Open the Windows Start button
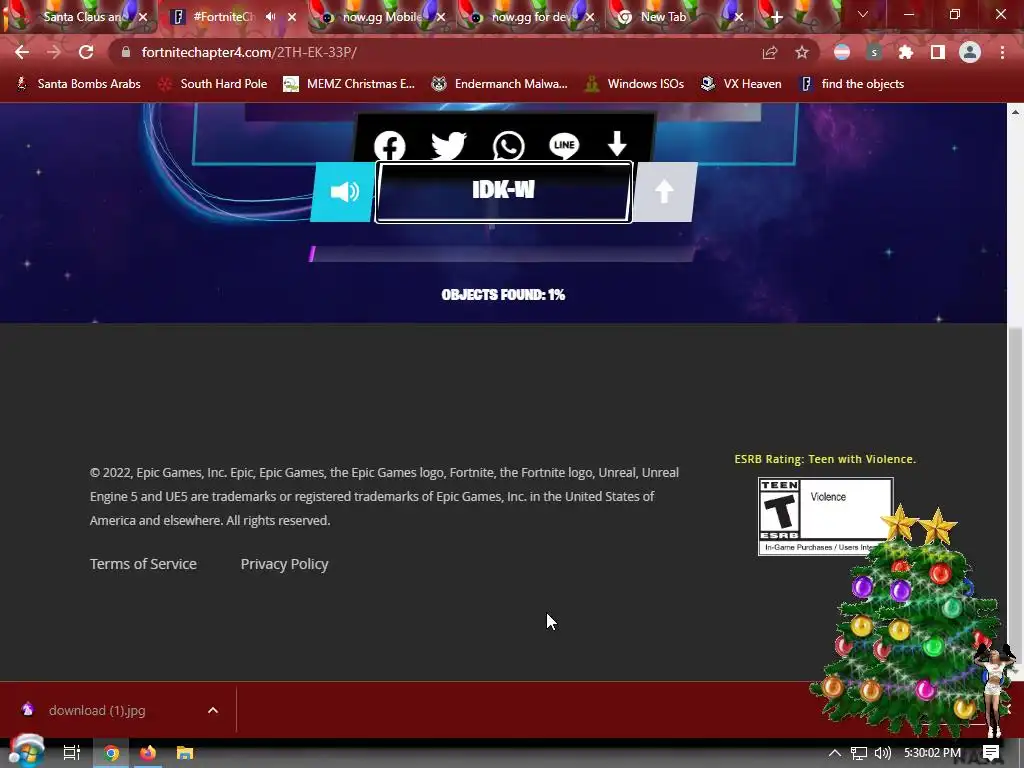The height and width of the screenshot is (768, 1024). coord(26,752)
